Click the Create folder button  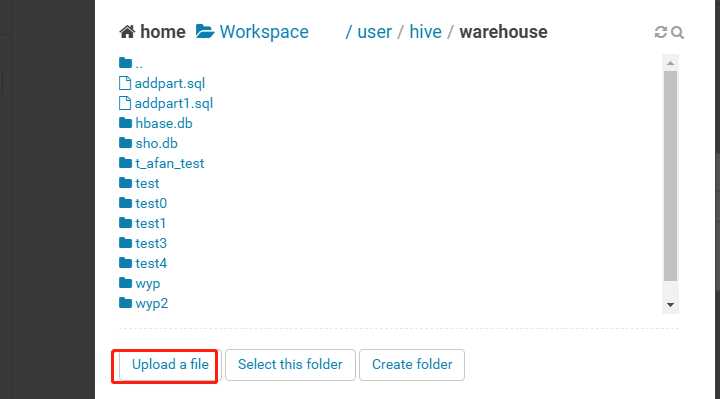412,365
